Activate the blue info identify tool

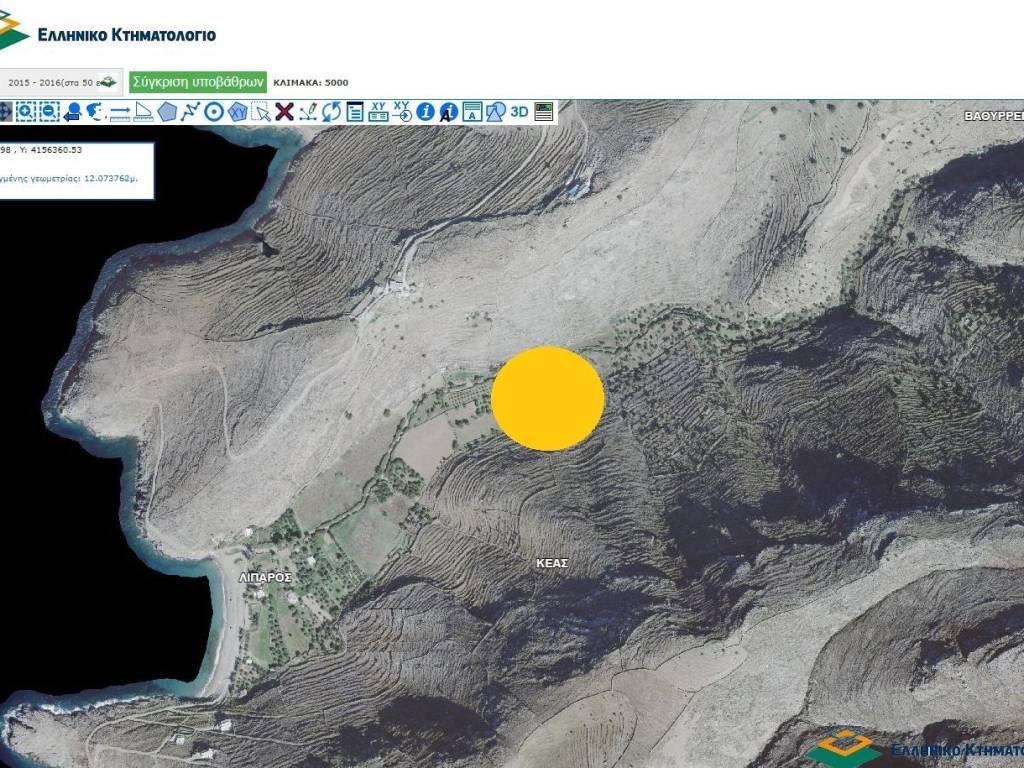pyautogui.click(x=425, y=112)
